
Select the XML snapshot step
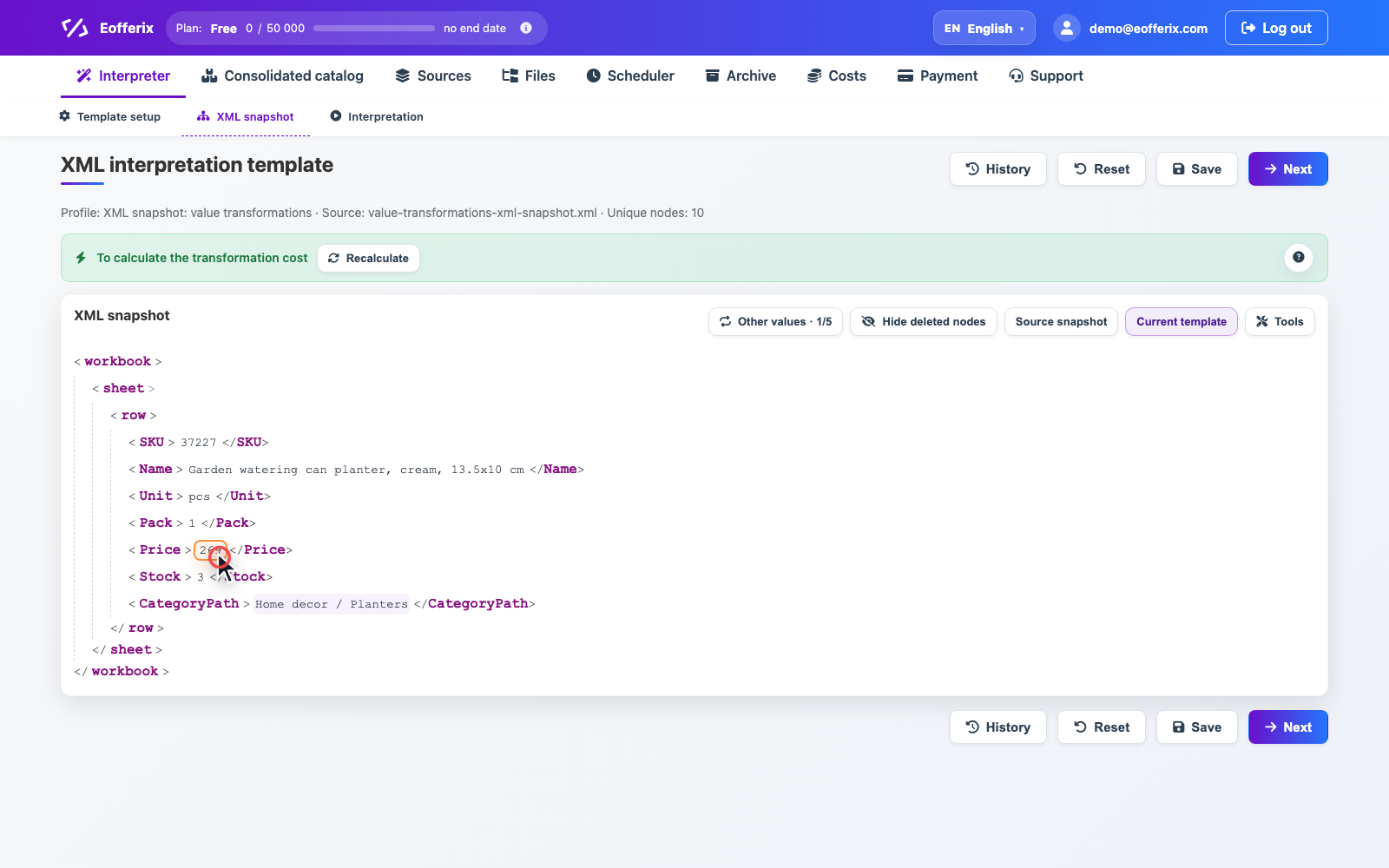point(246,116)
